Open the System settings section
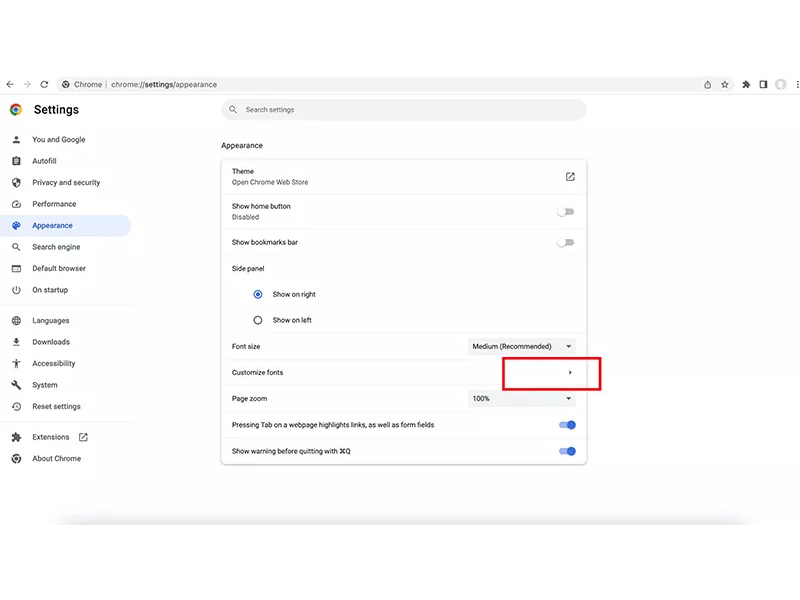800x600 pixels. [45, 385]
